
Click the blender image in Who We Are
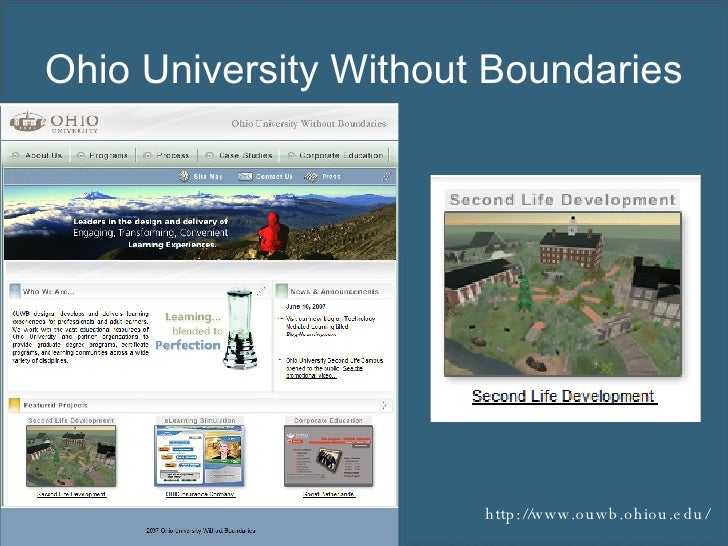click(240, 328)
